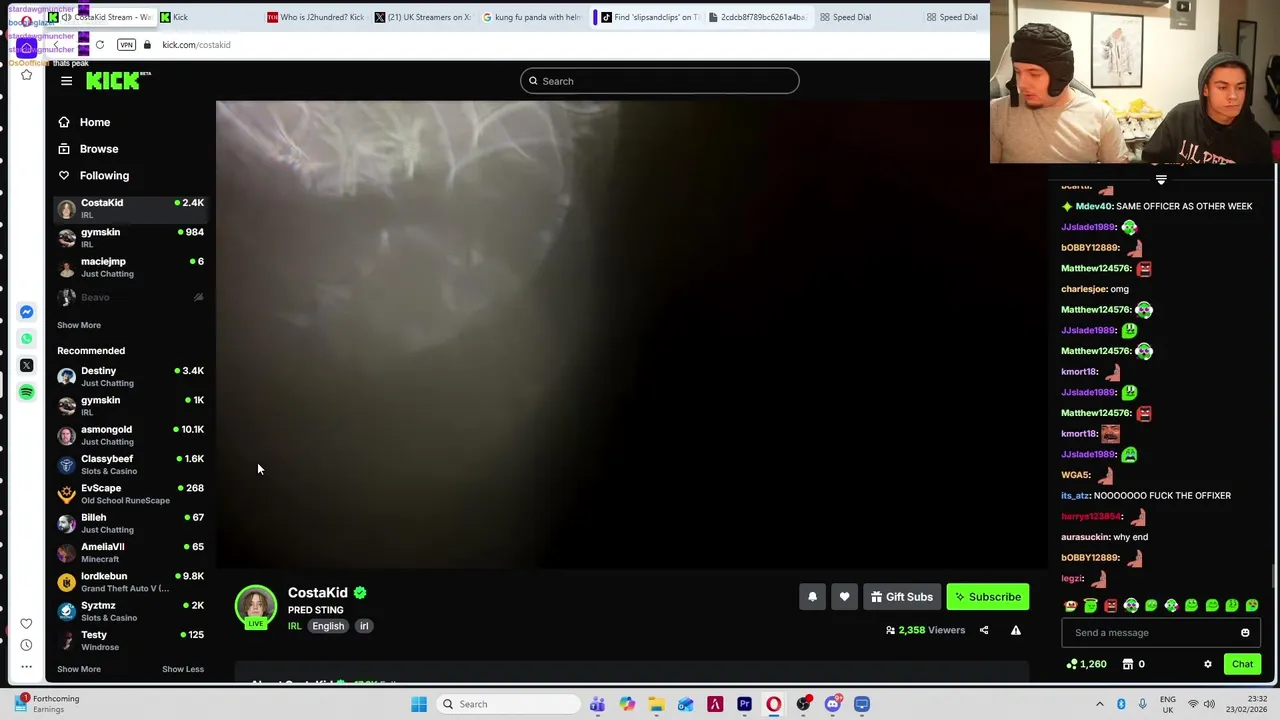Collapse Recommended list with Show Less
Screen dimensions: 1280x720
click(183, 669)
